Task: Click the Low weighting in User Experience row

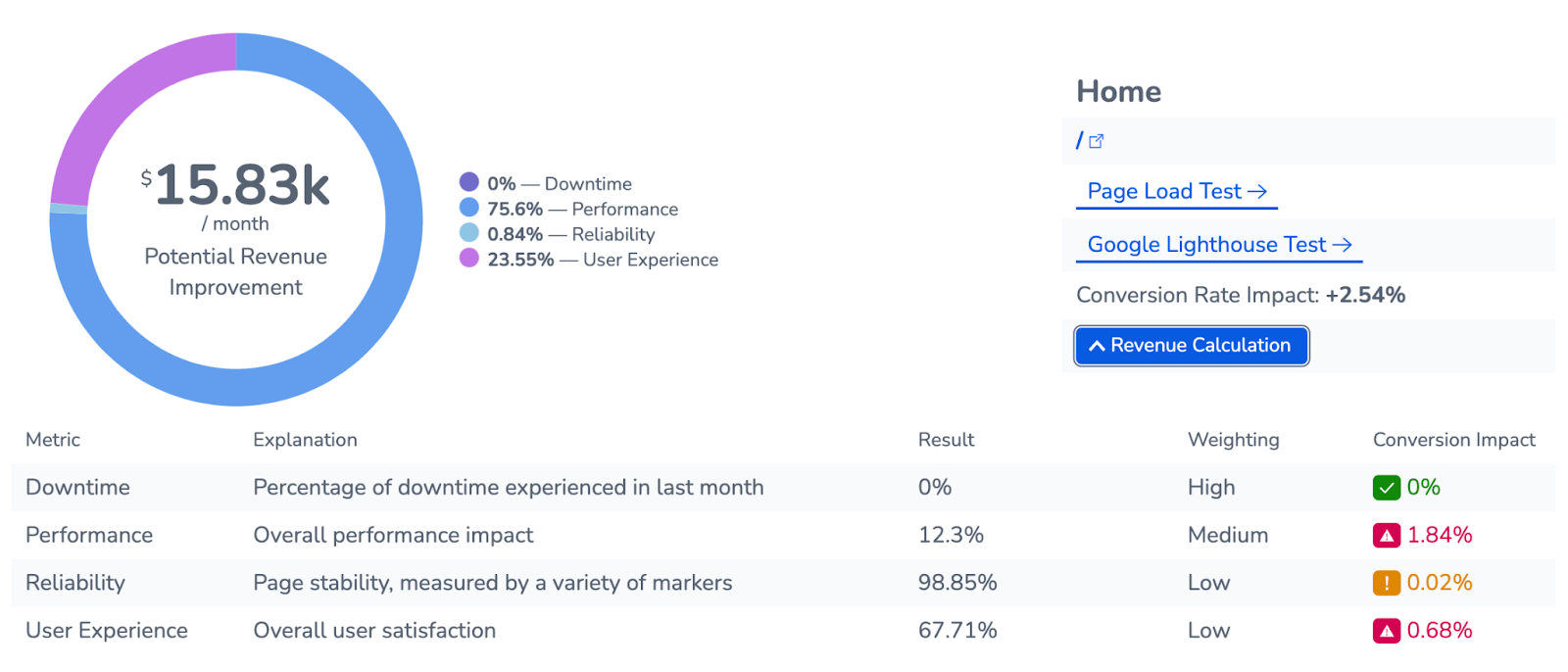Action: [x=1208, y=631]
